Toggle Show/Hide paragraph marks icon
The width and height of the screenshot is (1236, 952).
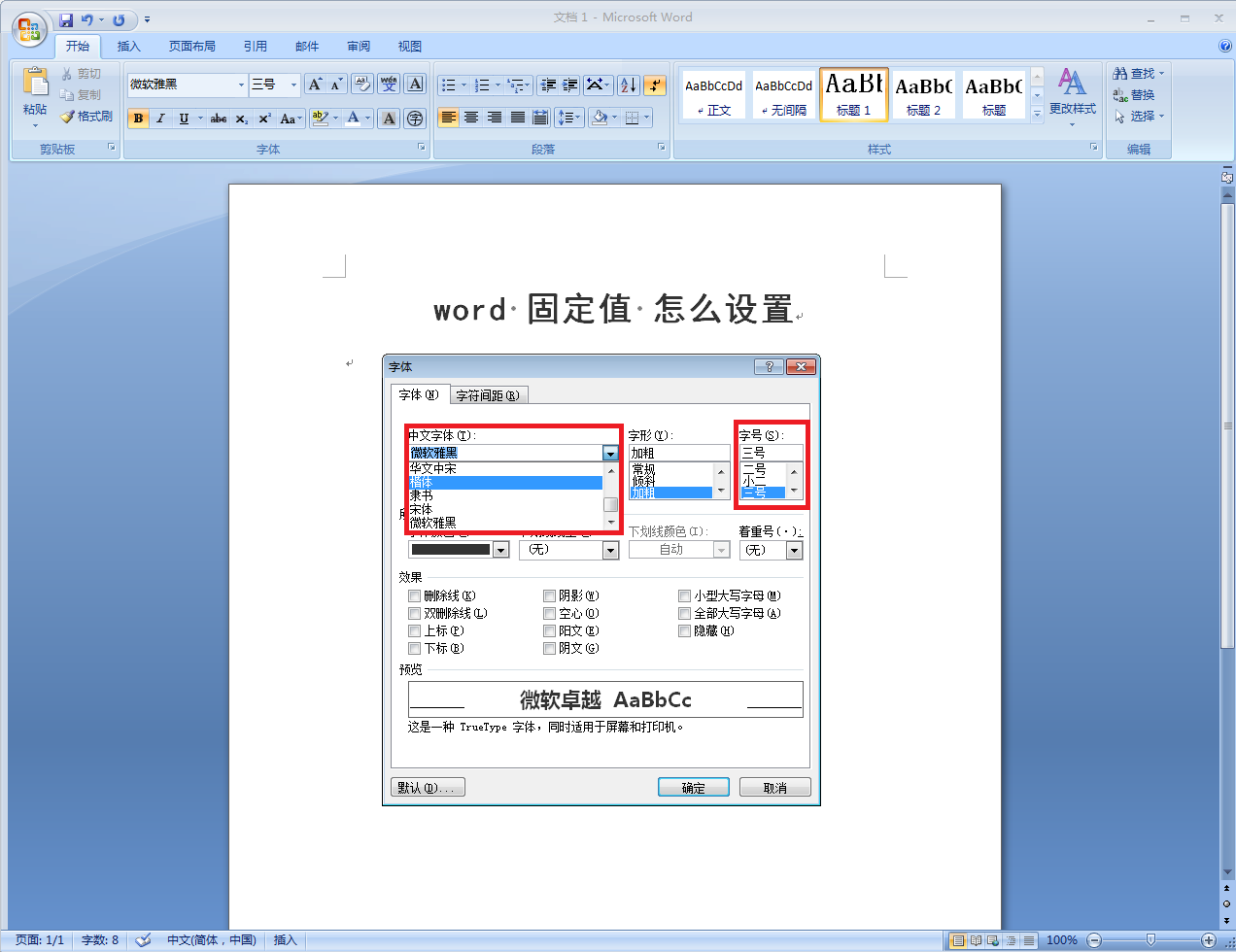(655, 85)
